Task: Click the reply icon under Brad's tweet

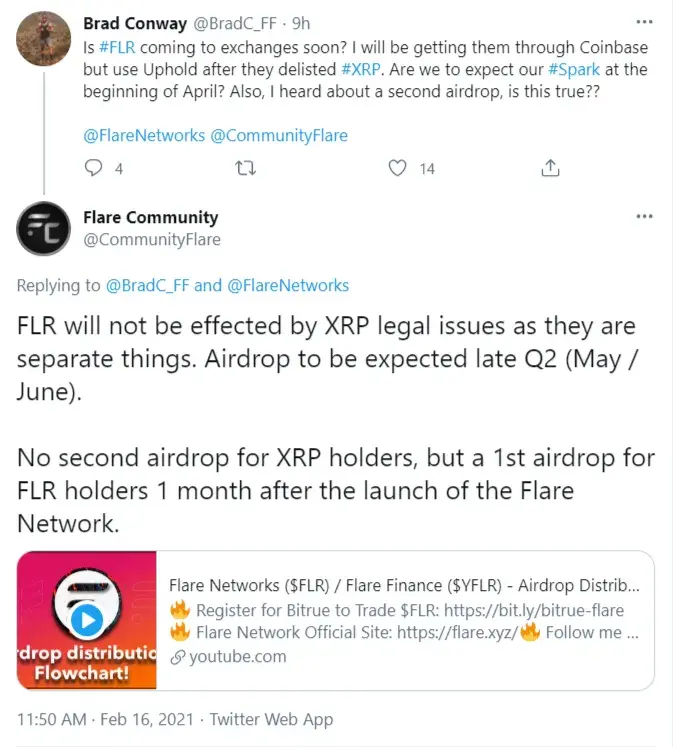Action: click(92, 168)
